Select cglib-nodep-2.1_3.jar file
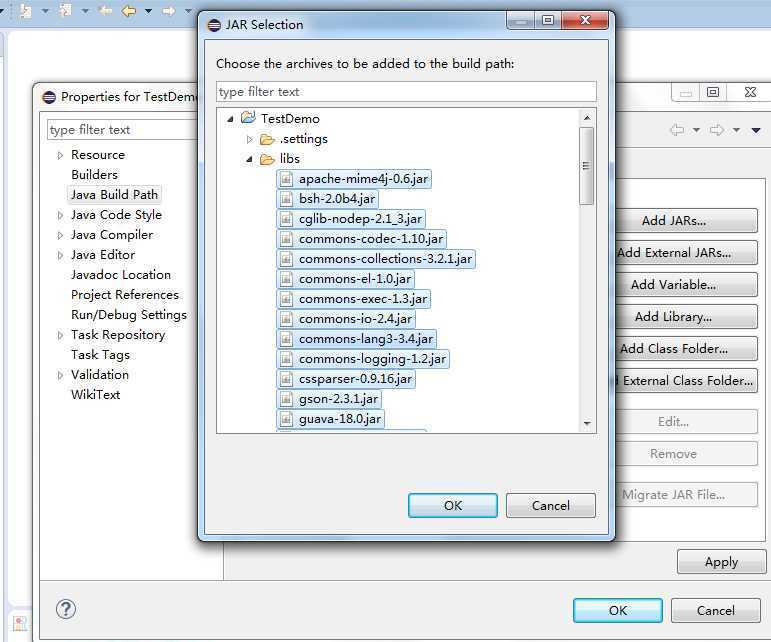 click(351, 219)
